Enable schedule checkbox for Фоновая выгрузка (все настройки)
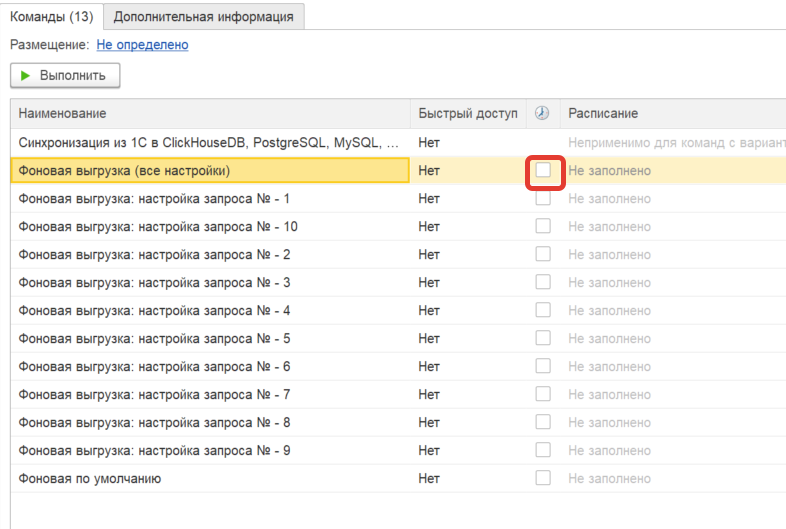Screen dimensions: 786x529 tap(543, 171)
